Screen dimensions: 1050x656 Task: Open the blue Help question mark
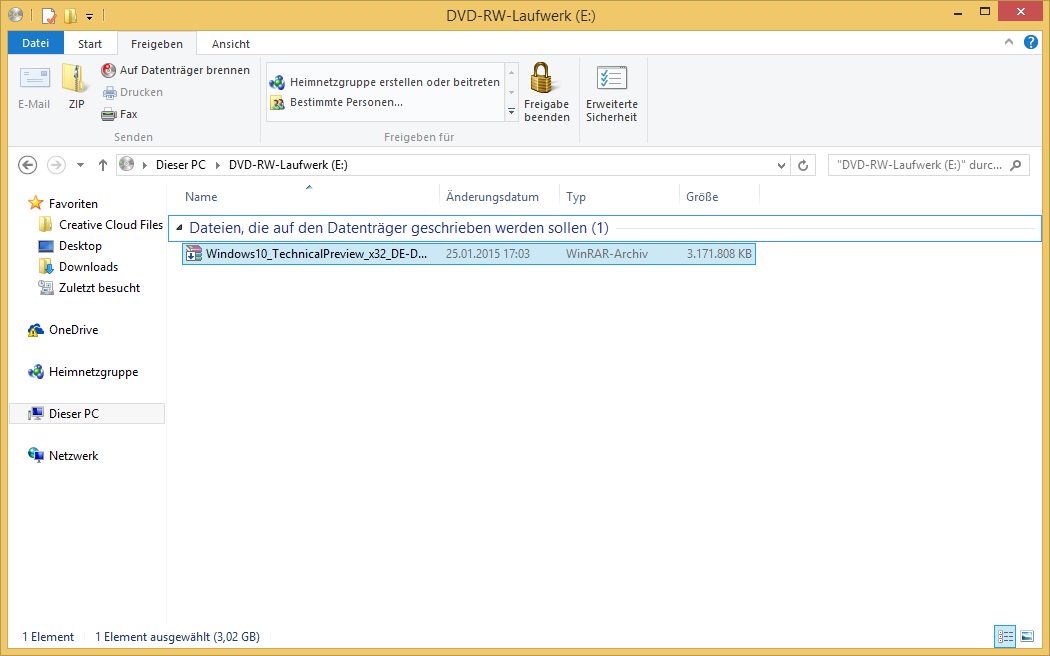point(1031,42)
